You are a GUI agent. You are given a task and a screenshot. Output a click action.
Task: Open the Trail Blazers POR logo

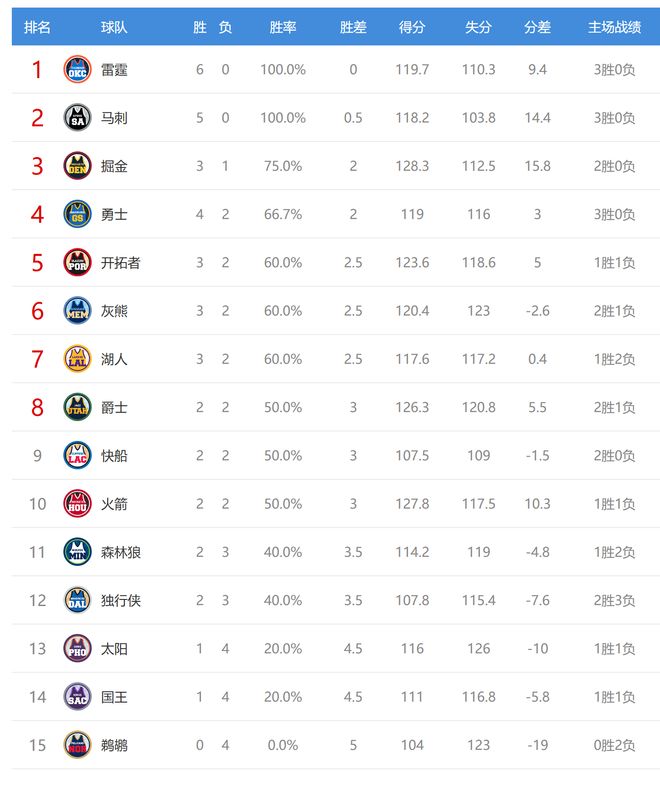pos(77,262)
